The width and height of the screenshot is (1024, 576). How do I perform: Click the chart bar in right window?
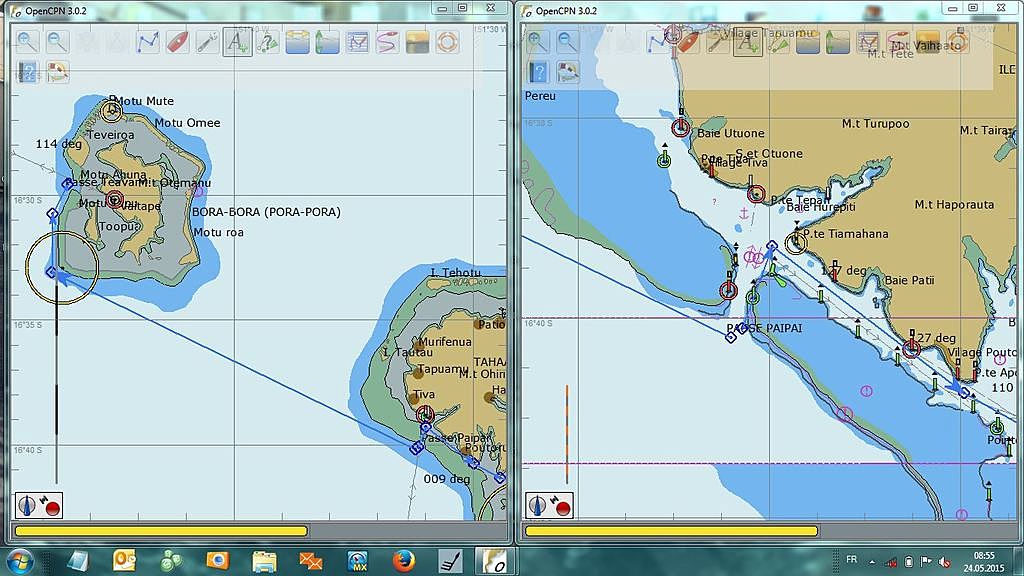[671, 531]
